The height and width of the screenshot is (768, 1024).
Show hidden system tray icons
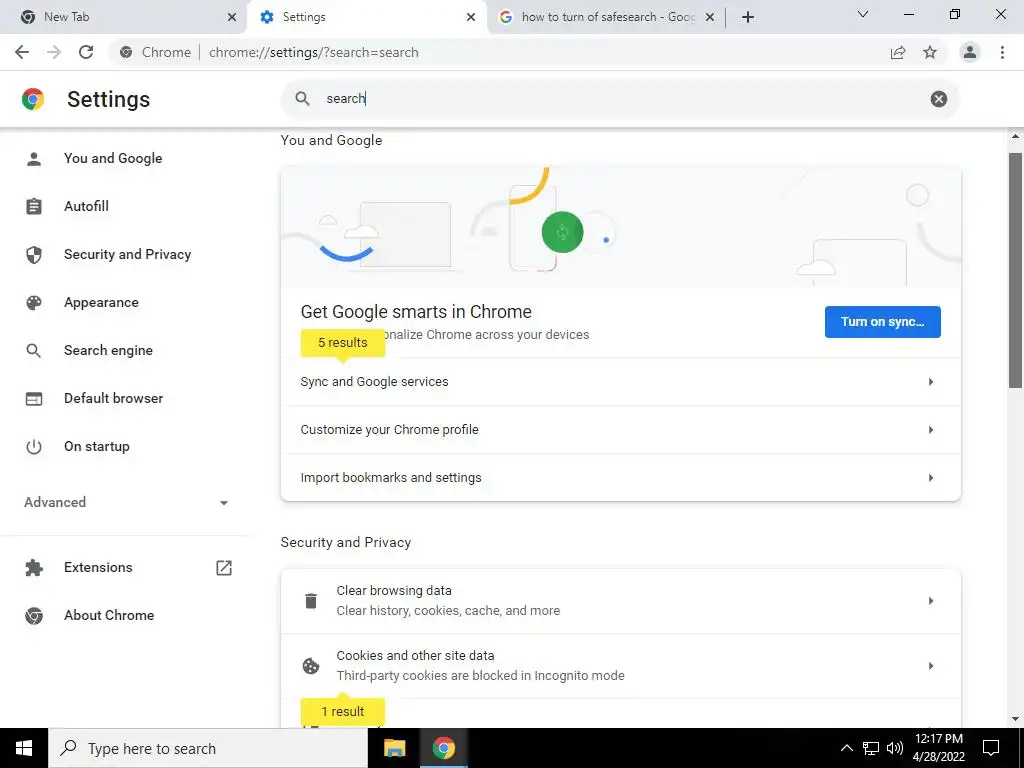pos(846,748)
